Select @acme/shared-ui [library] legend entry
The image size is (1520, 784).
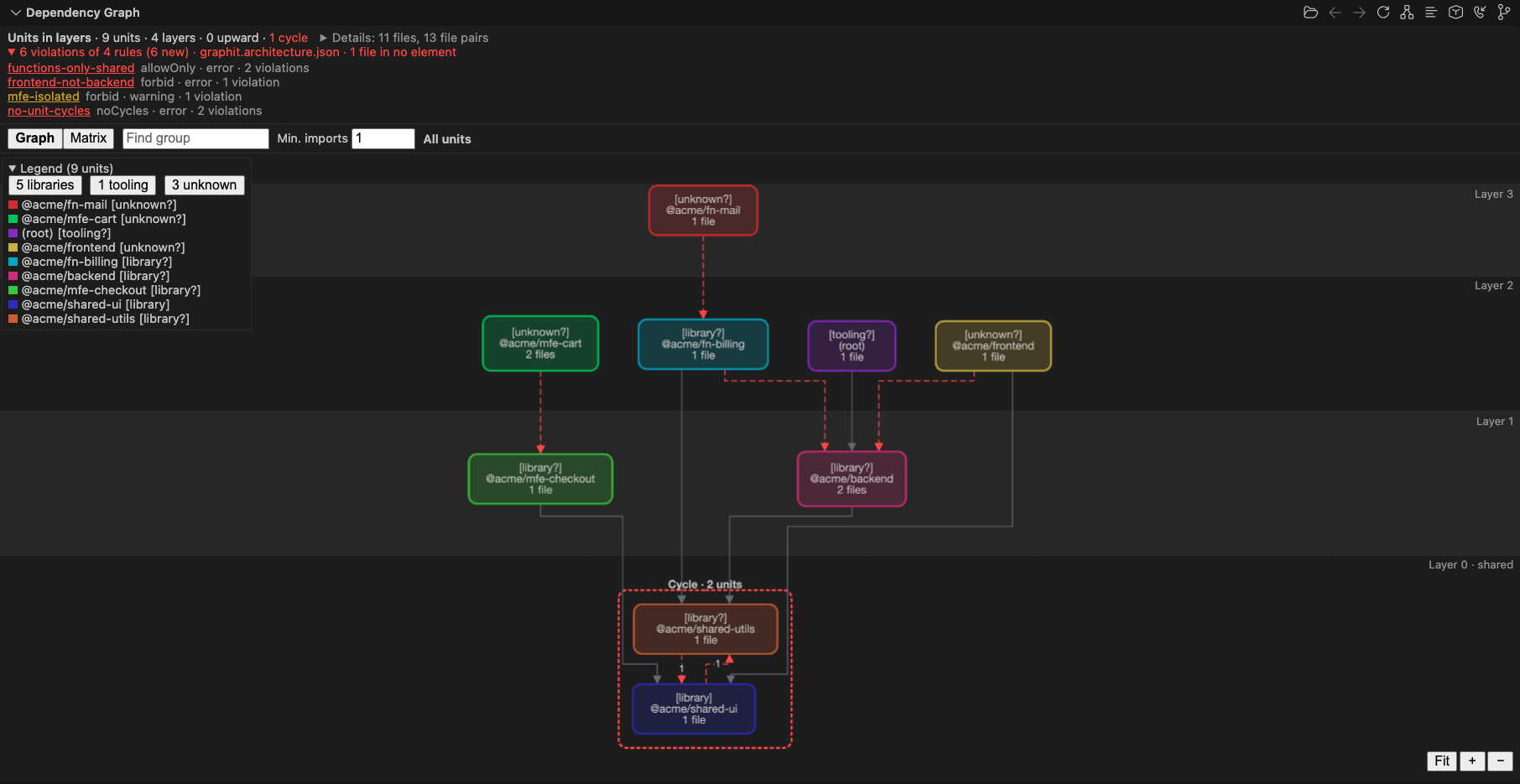96,304
